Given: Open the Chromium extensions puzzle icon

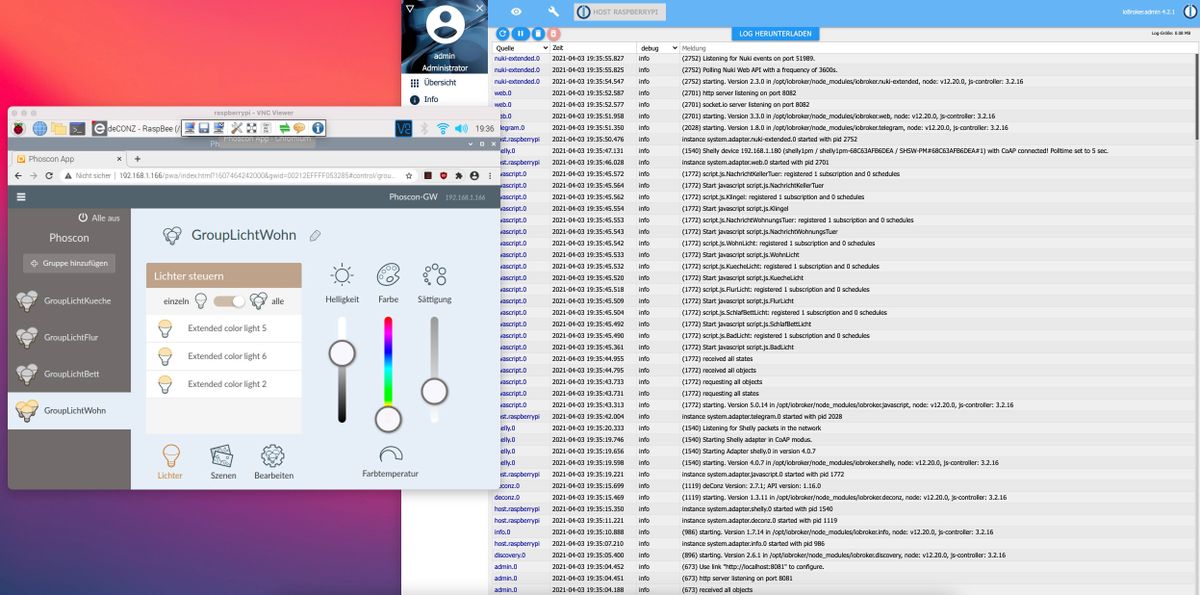Looking at the screenshot, I should click(x=459, y=175).
